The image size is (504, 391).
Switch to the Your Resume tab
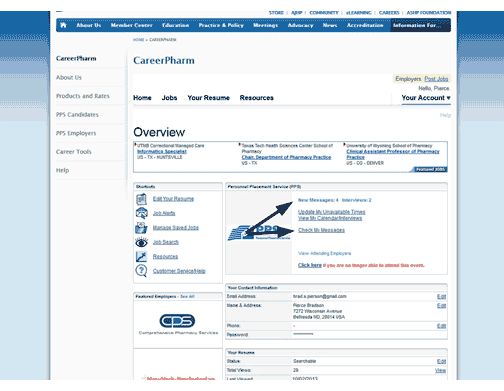point(208,98)
